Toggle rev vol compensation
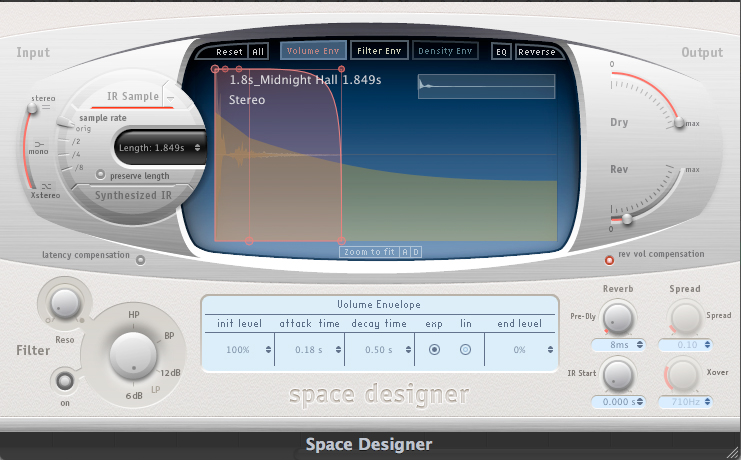This screenshot has width=741, height=460. [610, 260]
